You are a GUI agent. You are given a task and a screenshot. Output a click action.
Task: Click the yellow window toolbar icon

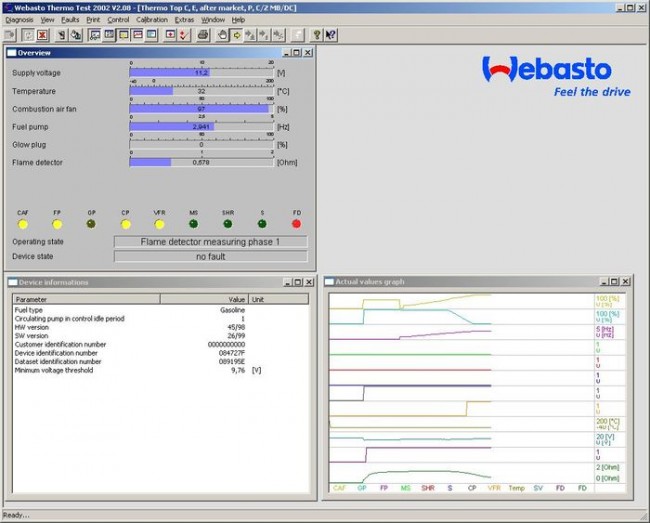point(124,35)
